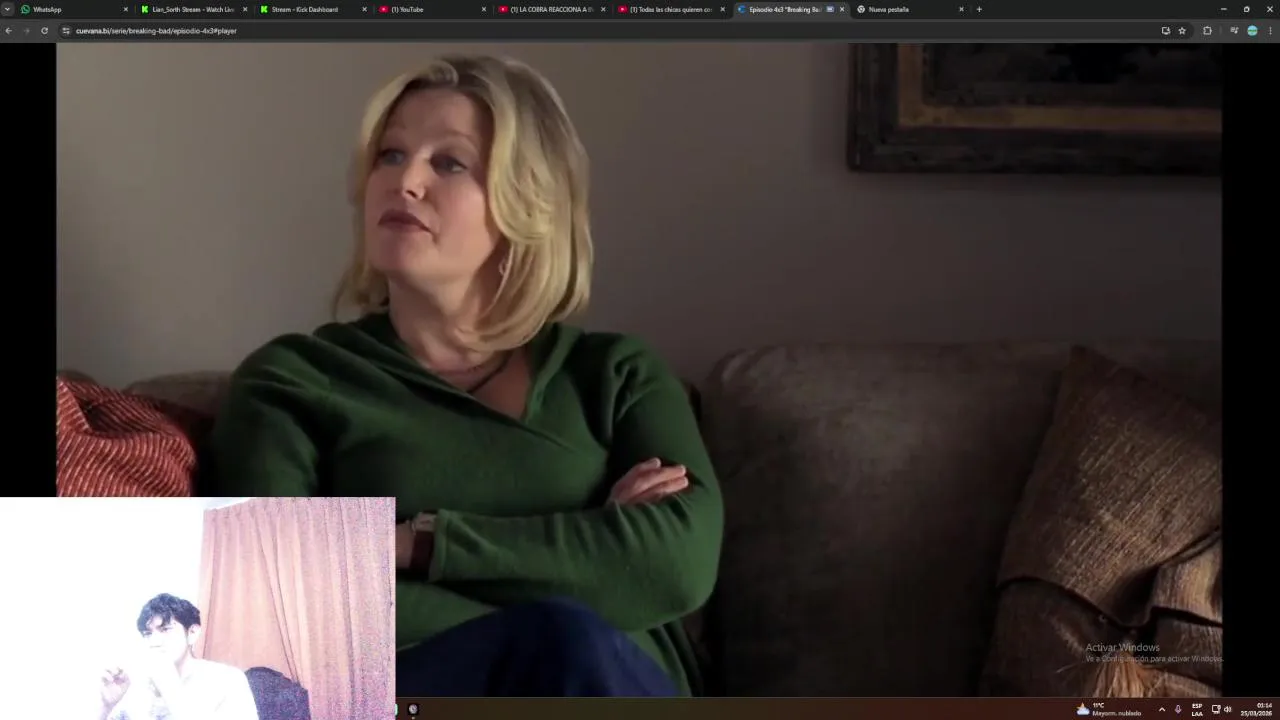Bookmark this page with the star icon
The height and width of the screenshot is (720, 1280).
coord(1182,31)
